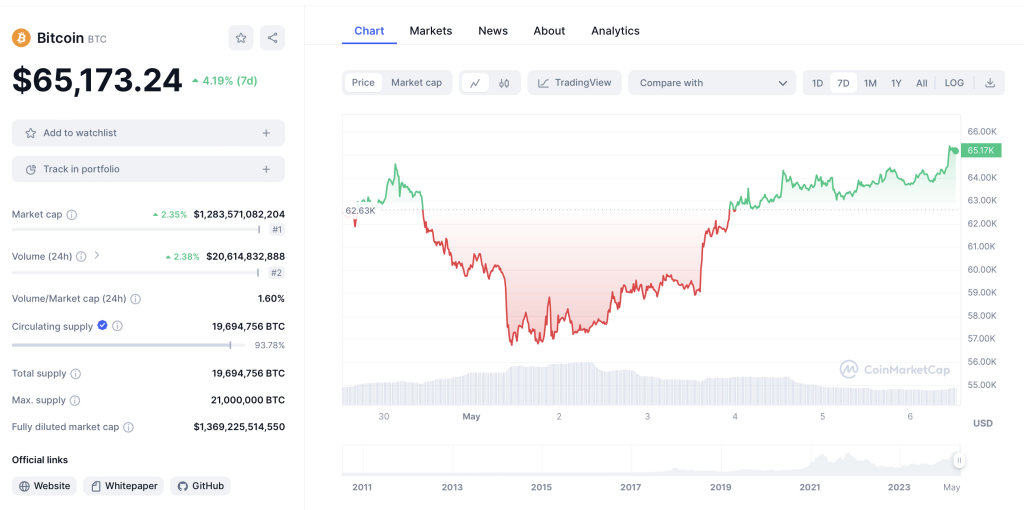Click the $1,283,571,082,204 market cap value

tap(239, 214)
